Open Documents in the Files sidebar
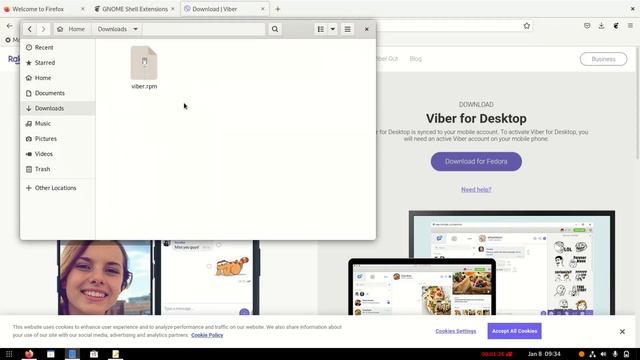 pos(58,93)
